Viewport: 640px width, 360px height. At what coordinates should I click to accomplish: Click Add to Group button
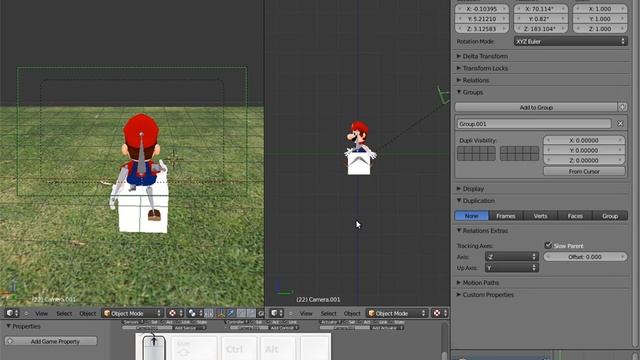point(536,107)
